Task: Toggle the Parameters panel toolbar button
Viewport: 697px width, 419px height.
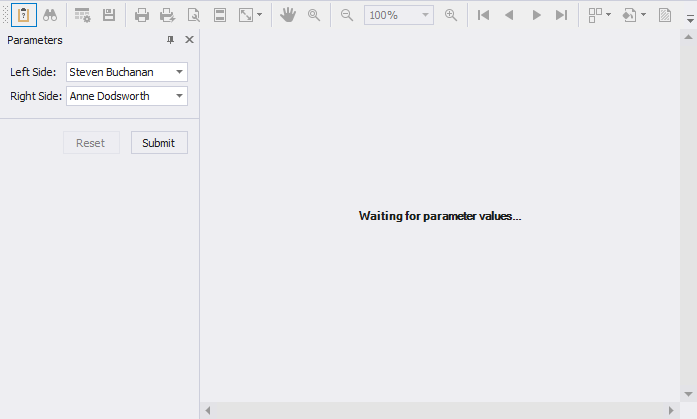Action: [23, 15]
